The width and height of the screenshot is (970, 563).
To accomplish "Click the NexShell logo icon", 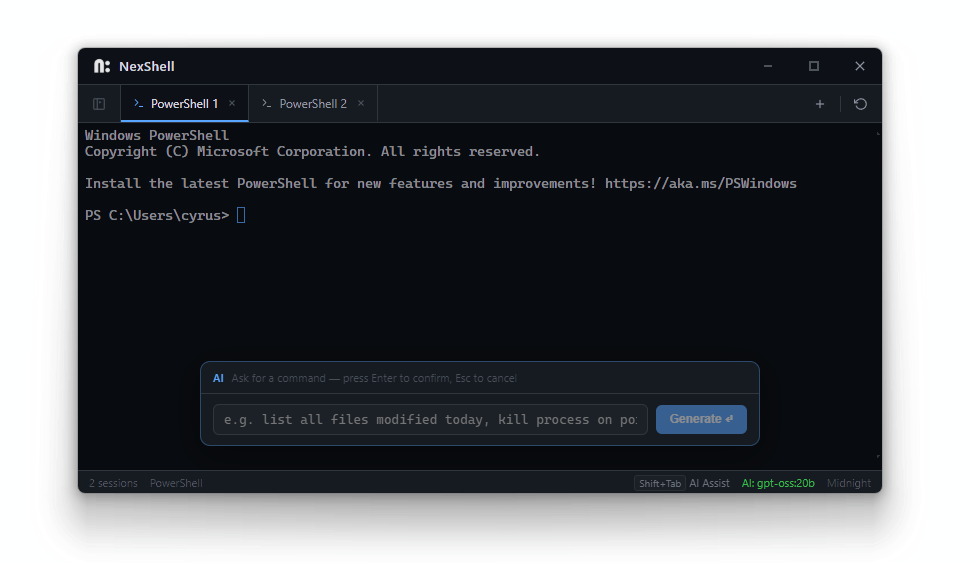I will coord(102,66).
